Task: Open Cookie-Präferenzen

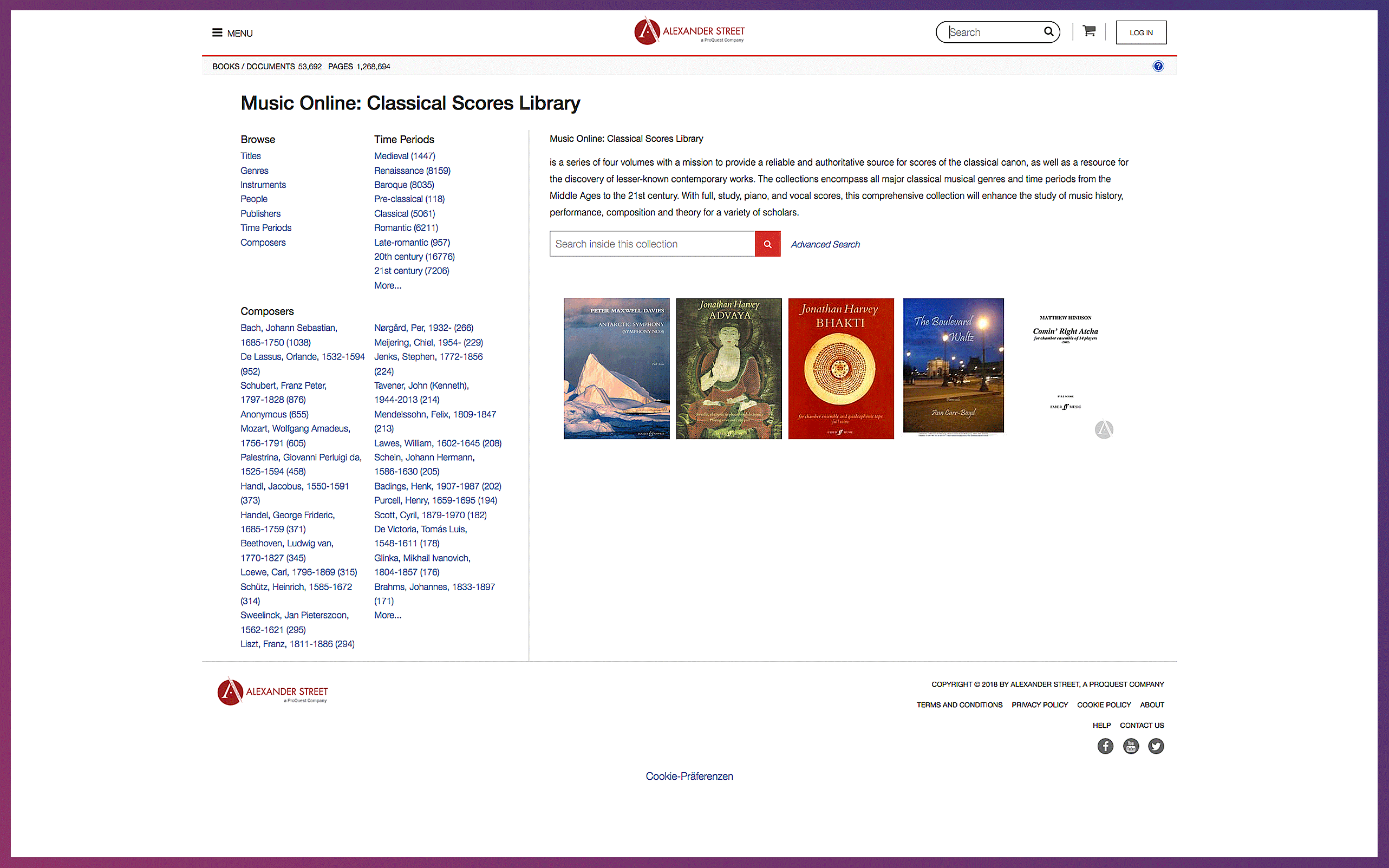Action: [x=689, y=775]
